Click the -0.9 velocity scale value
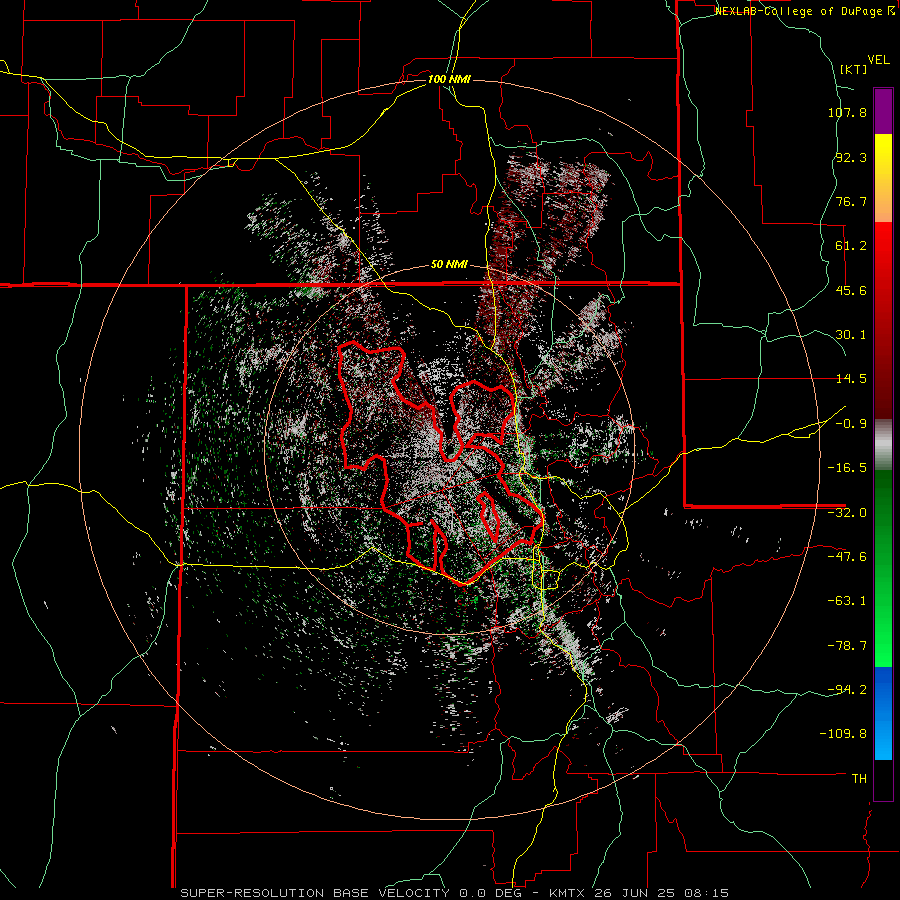 point(851,424)
